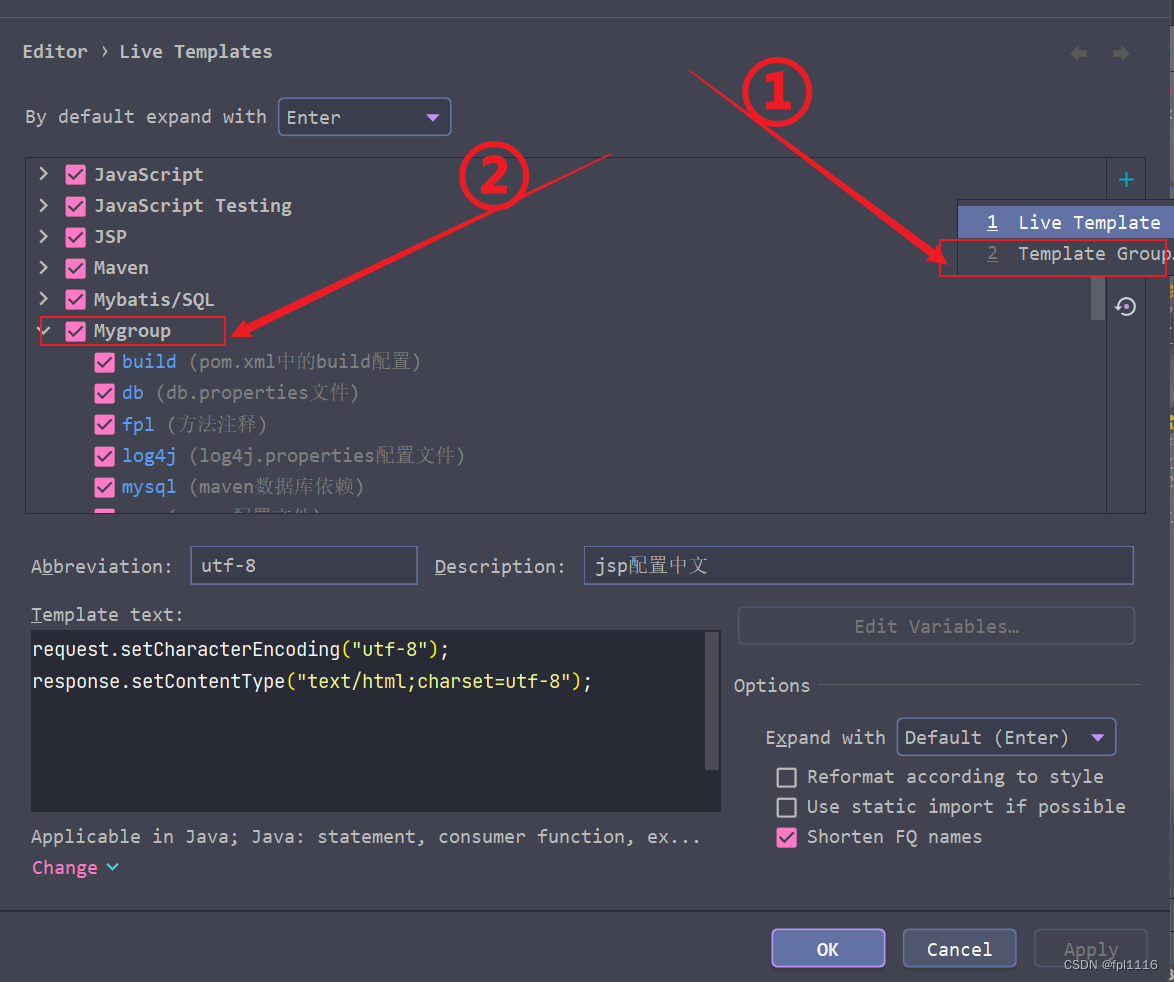Click the Cancel button
The height and width of the screenshot is (982, 1174).
pyautogui.click(x=959, y=948)
